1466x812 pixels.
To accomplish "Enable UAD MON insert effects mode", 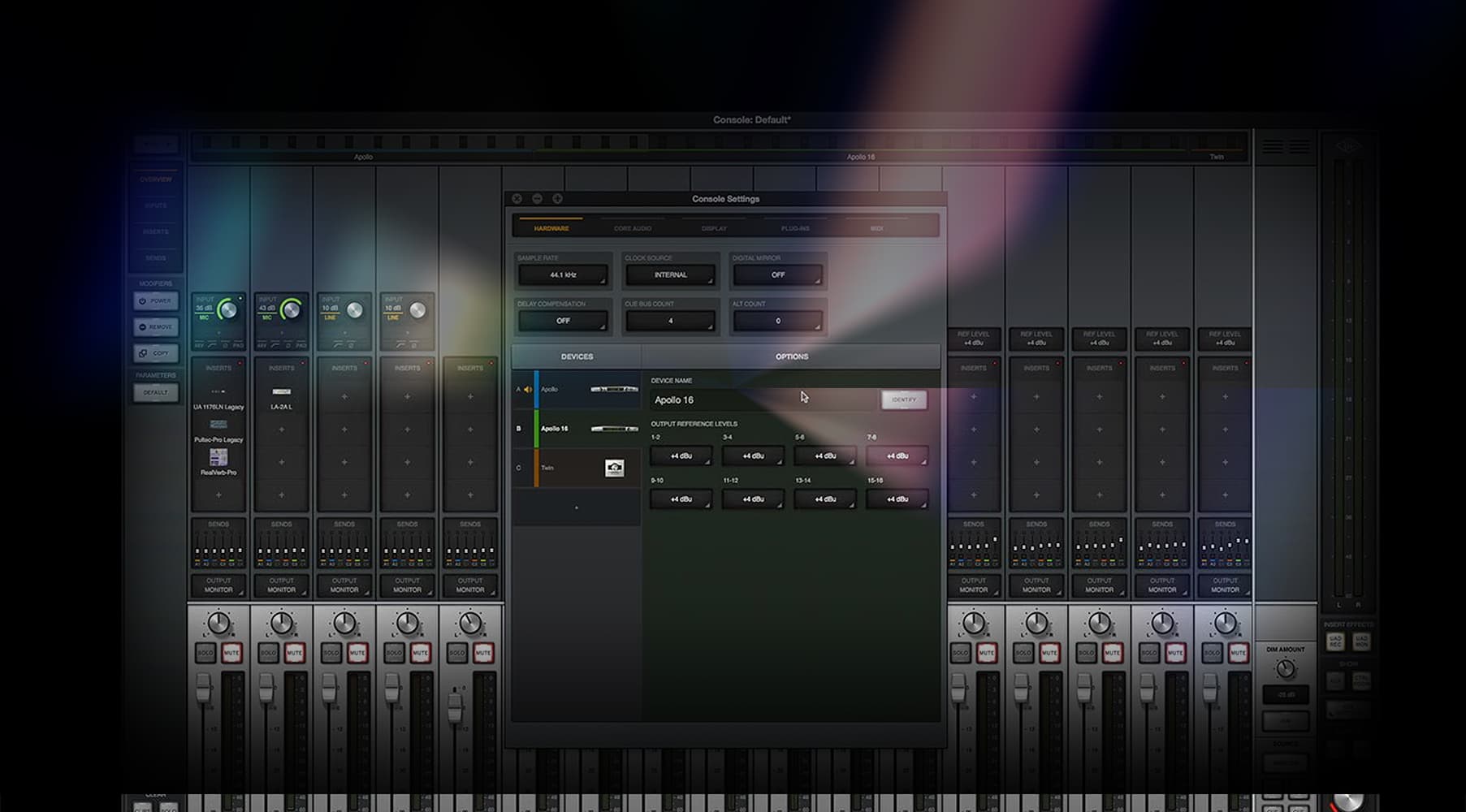I will [1361, 641].
